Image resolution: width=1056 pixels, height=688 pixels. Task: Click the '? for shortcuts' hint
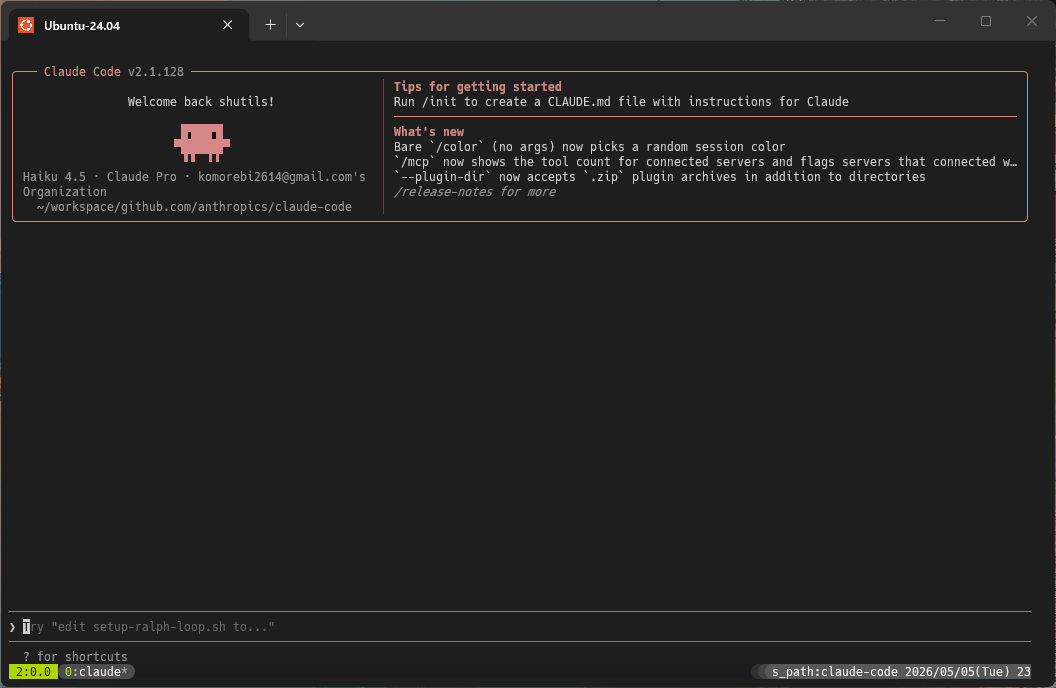point(75,656)
